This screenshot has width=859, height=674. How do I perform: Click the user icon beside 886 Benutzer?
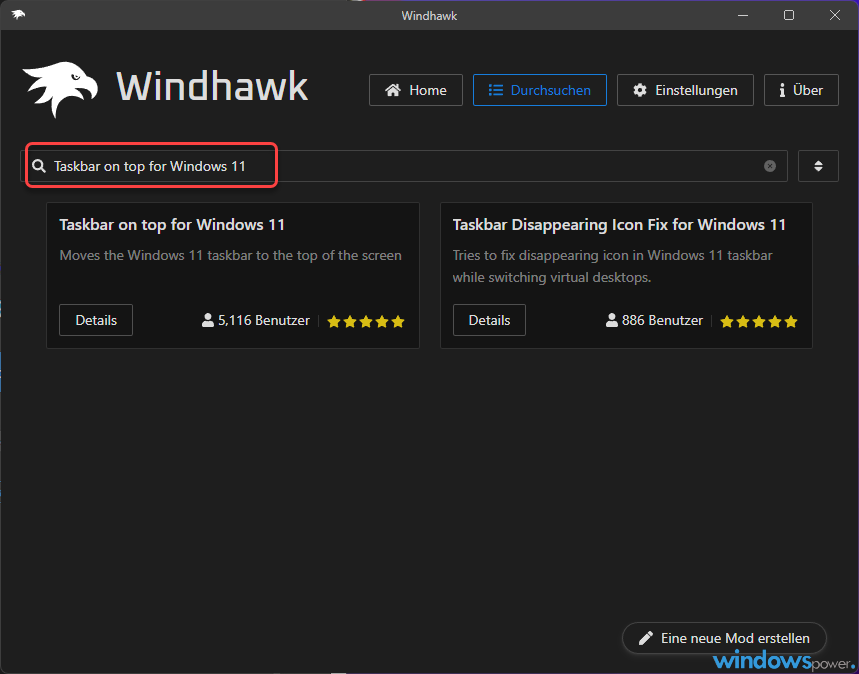click(611, 320)
